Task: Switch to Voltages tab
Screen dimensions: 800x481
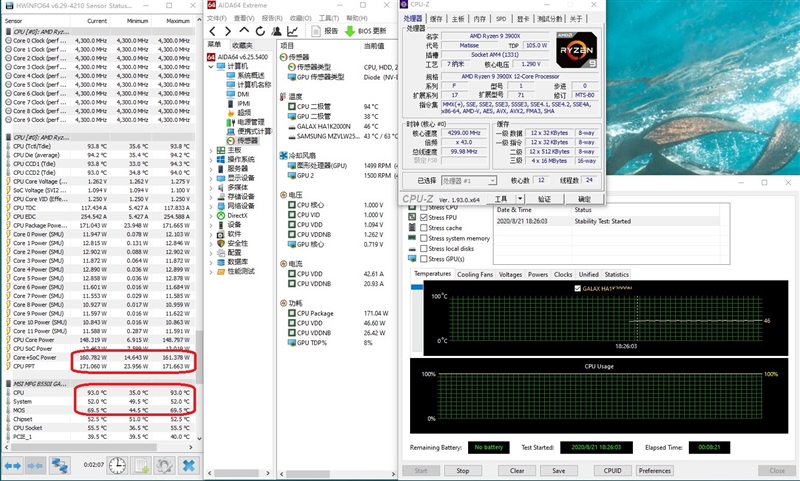Action: click(x=510, y=274)
